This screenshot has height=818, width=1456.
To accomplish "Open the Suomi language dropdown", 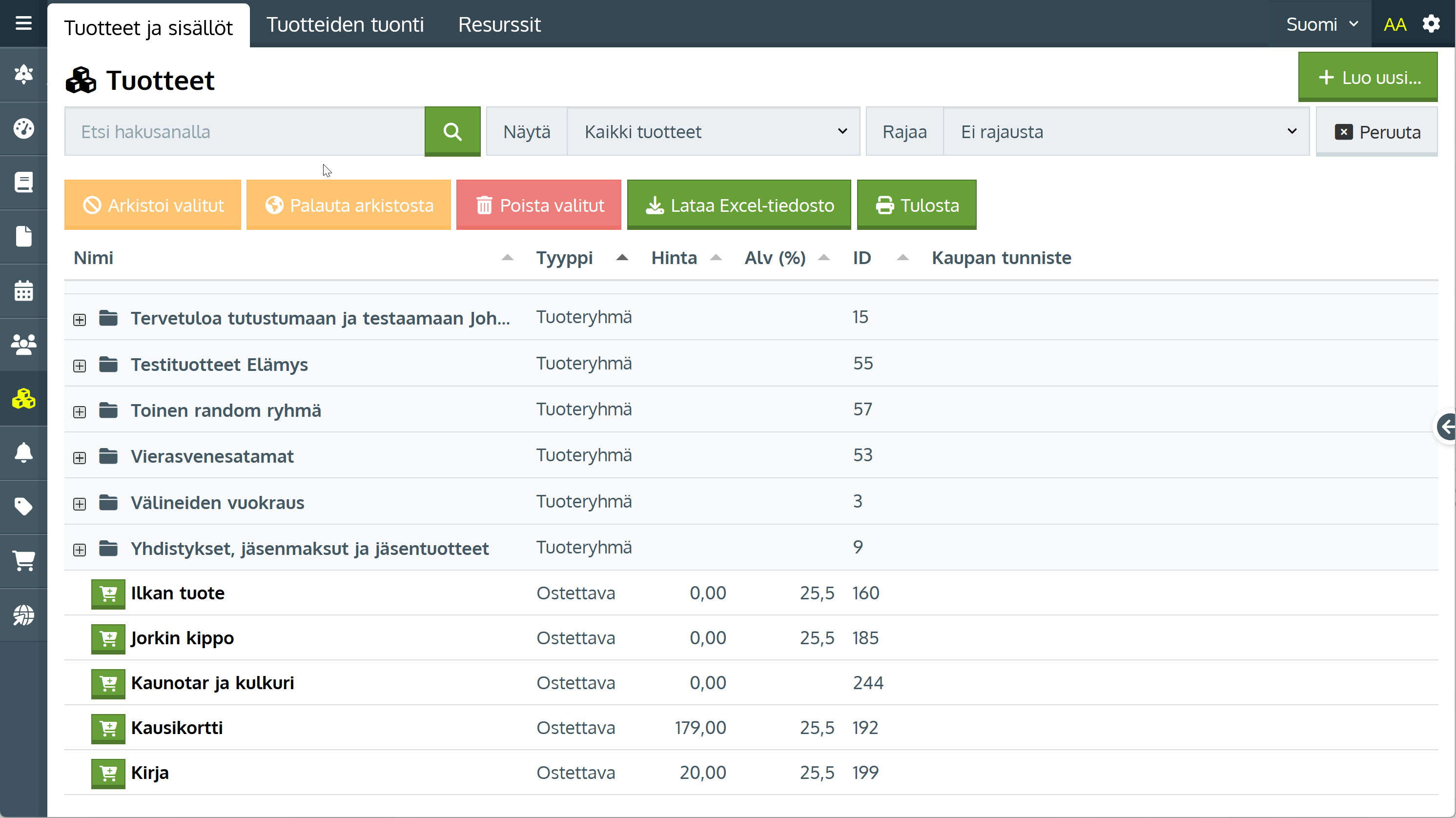I will pos(1321,24).
